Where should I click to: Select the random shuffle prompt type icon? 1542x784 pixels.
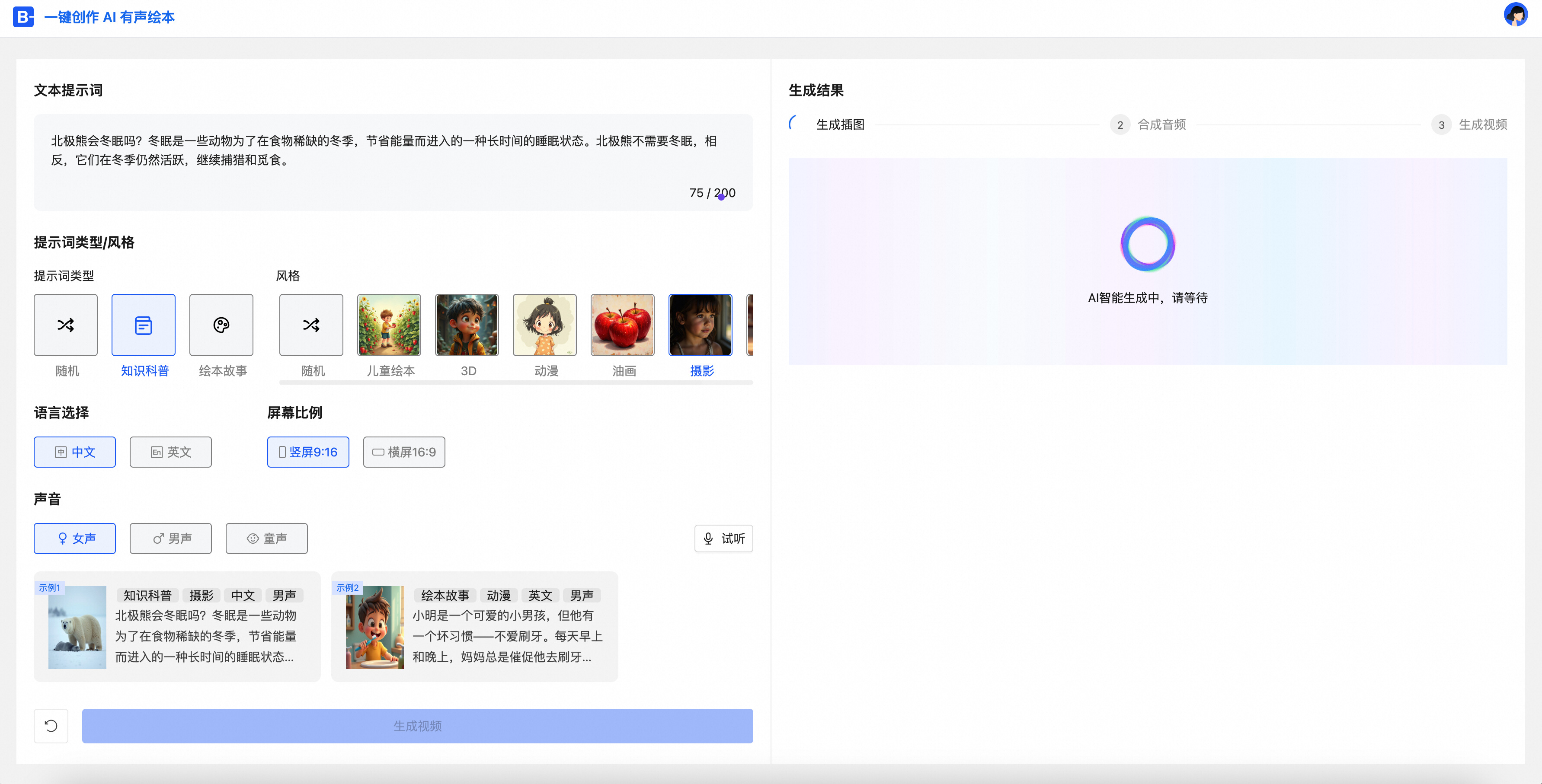pos(65,325)
